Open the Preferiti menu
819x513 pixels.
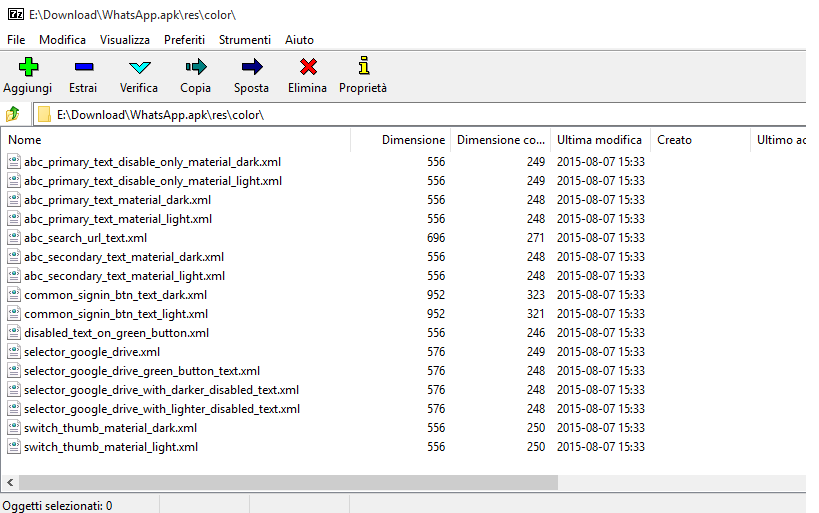[x=184, y=40]
